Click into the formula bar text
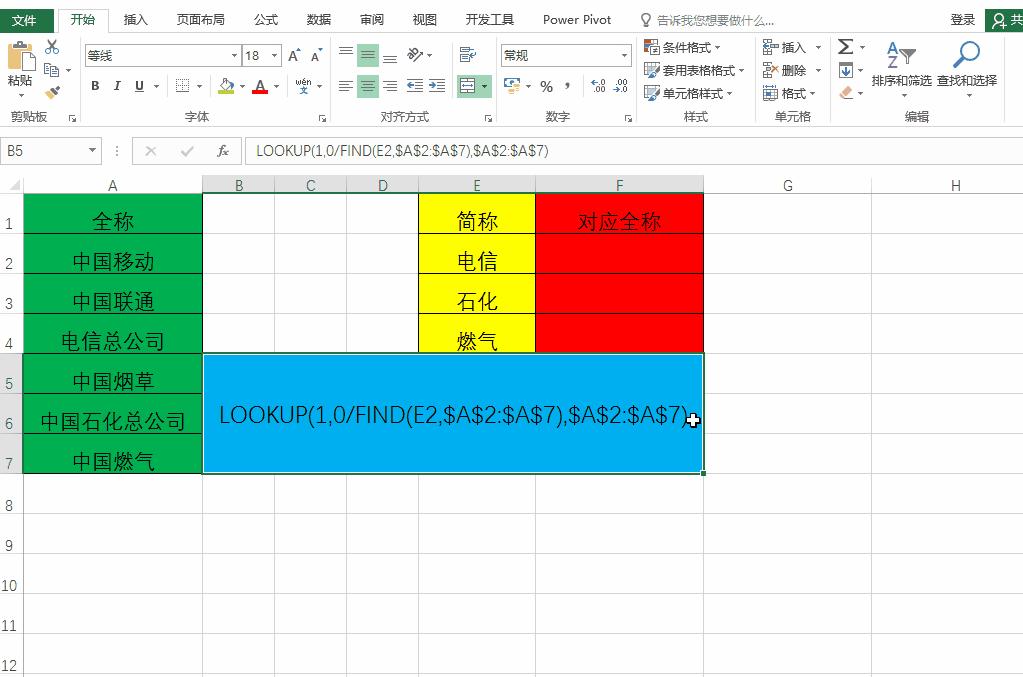The width and height of the screenshot is (1023, 677). (x=402, y=151)
